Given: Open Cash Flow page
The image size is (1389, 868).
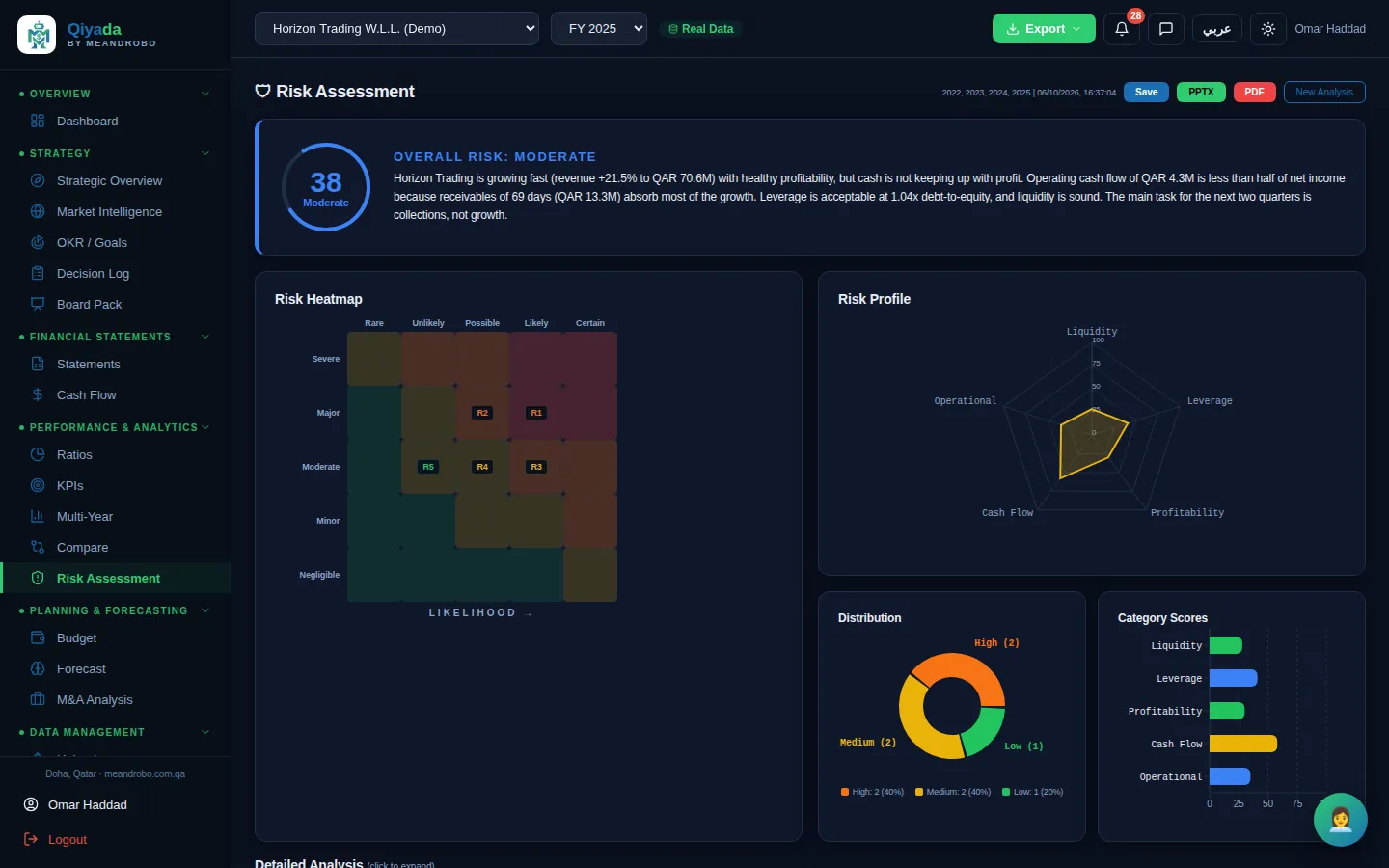Looking at the screenshot, I should coord(116,394).
